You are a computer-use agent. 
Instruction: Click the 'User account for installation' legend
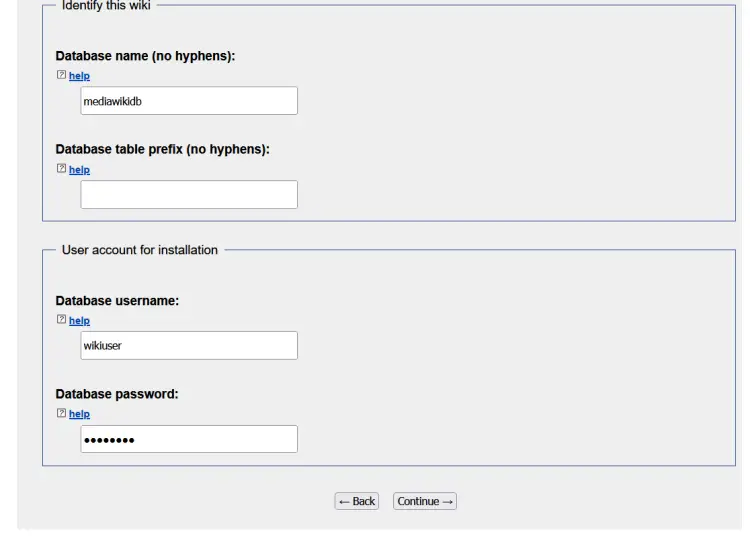tap(140, 250)
